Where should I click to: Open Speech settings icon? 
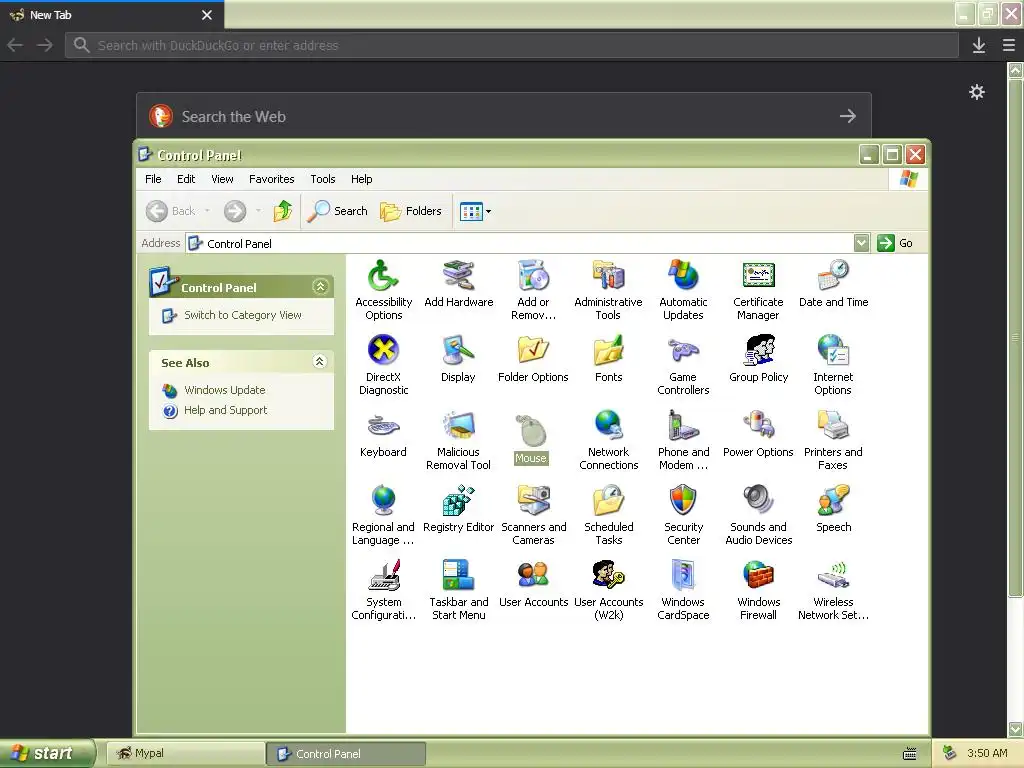point(833,509)
